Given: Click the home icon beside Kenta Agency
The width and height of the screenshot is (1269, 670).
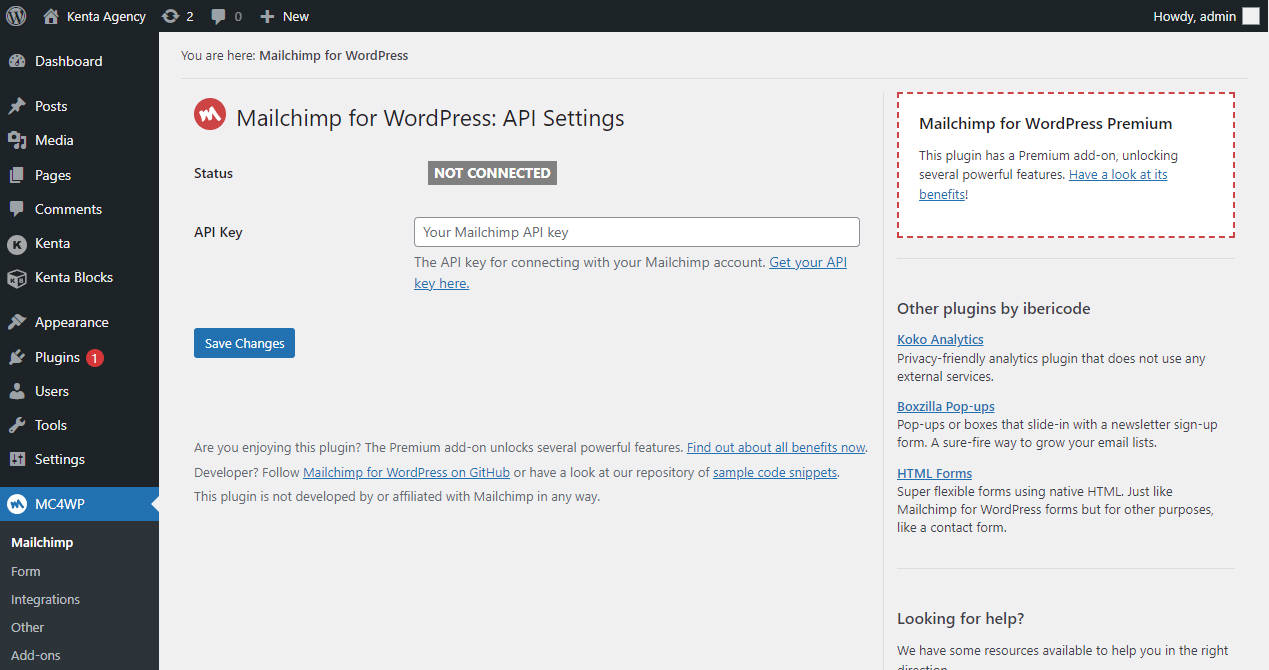Looking at the screenshot, I should (51, 16).
